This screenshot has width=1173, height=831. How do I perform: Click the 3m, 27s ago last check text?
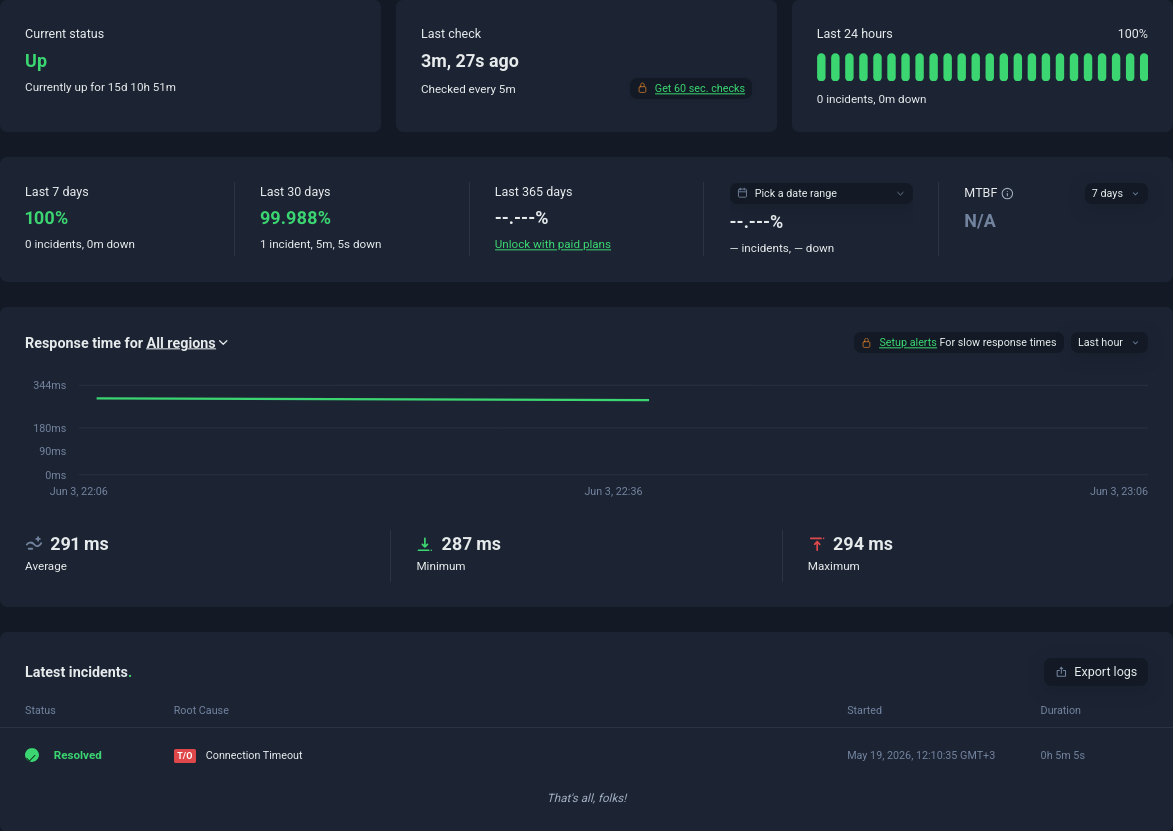tap(470, 61)
